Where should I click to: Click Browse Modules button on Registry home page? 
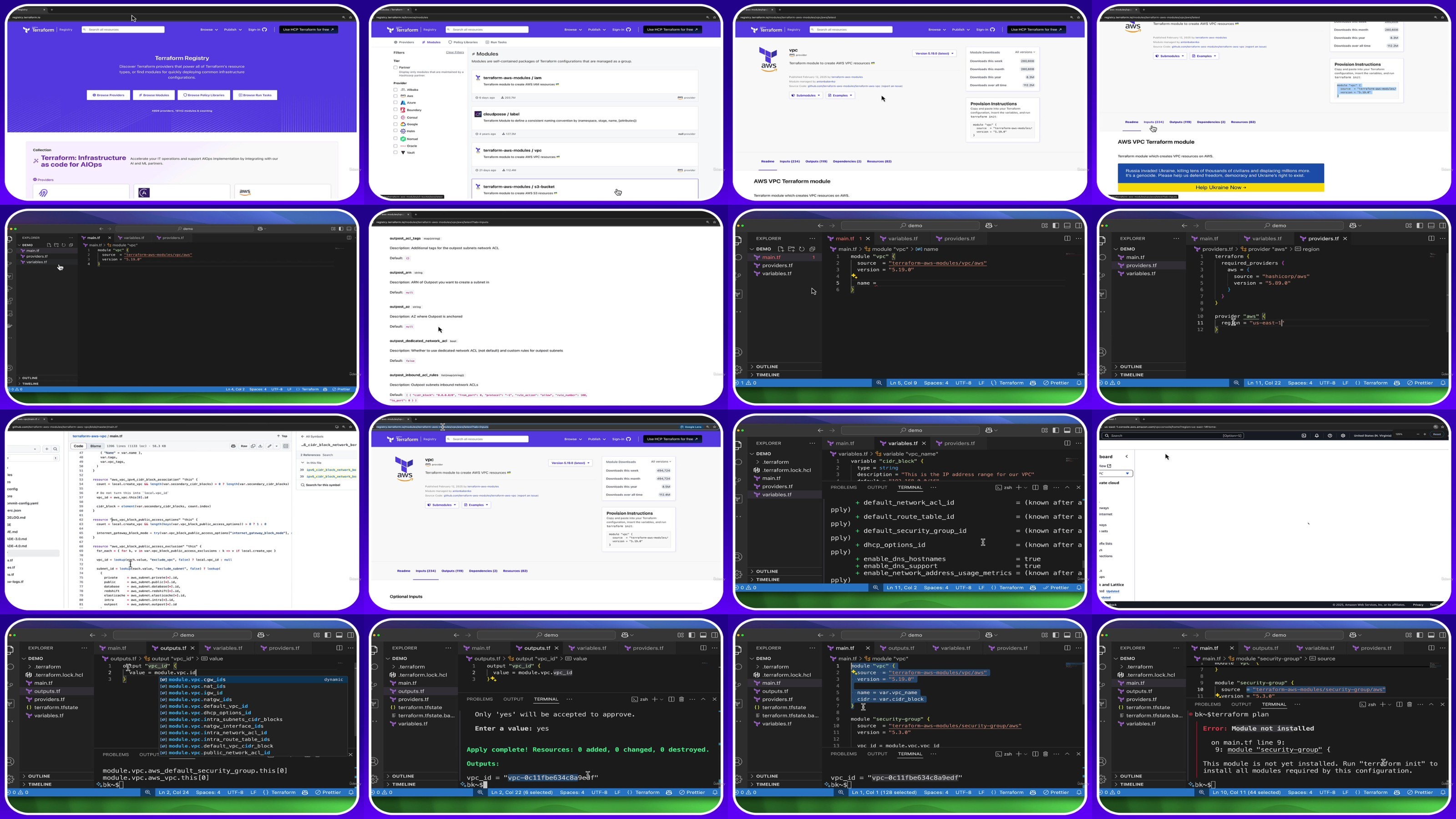(x=154, y=95)
